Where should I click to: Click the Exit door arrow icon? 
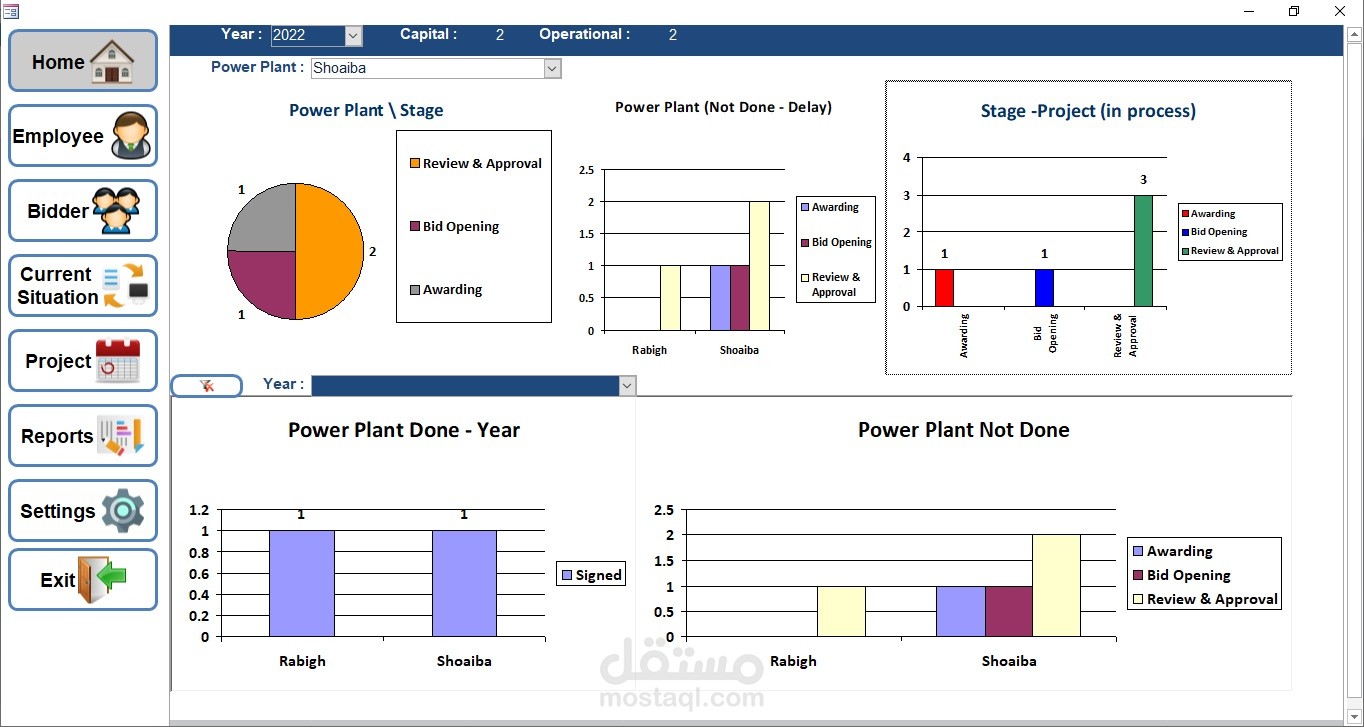[102, 579]
